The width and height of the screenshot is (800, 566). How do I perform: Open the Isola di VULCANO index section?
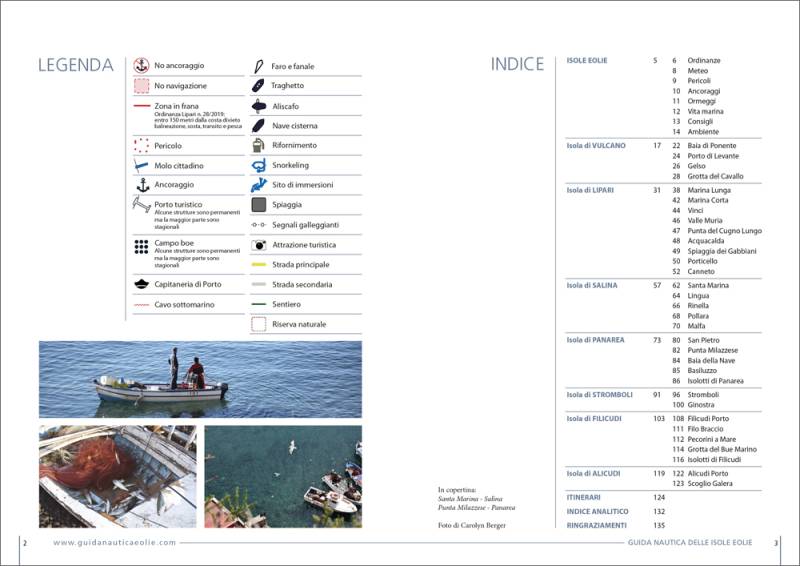596,146
